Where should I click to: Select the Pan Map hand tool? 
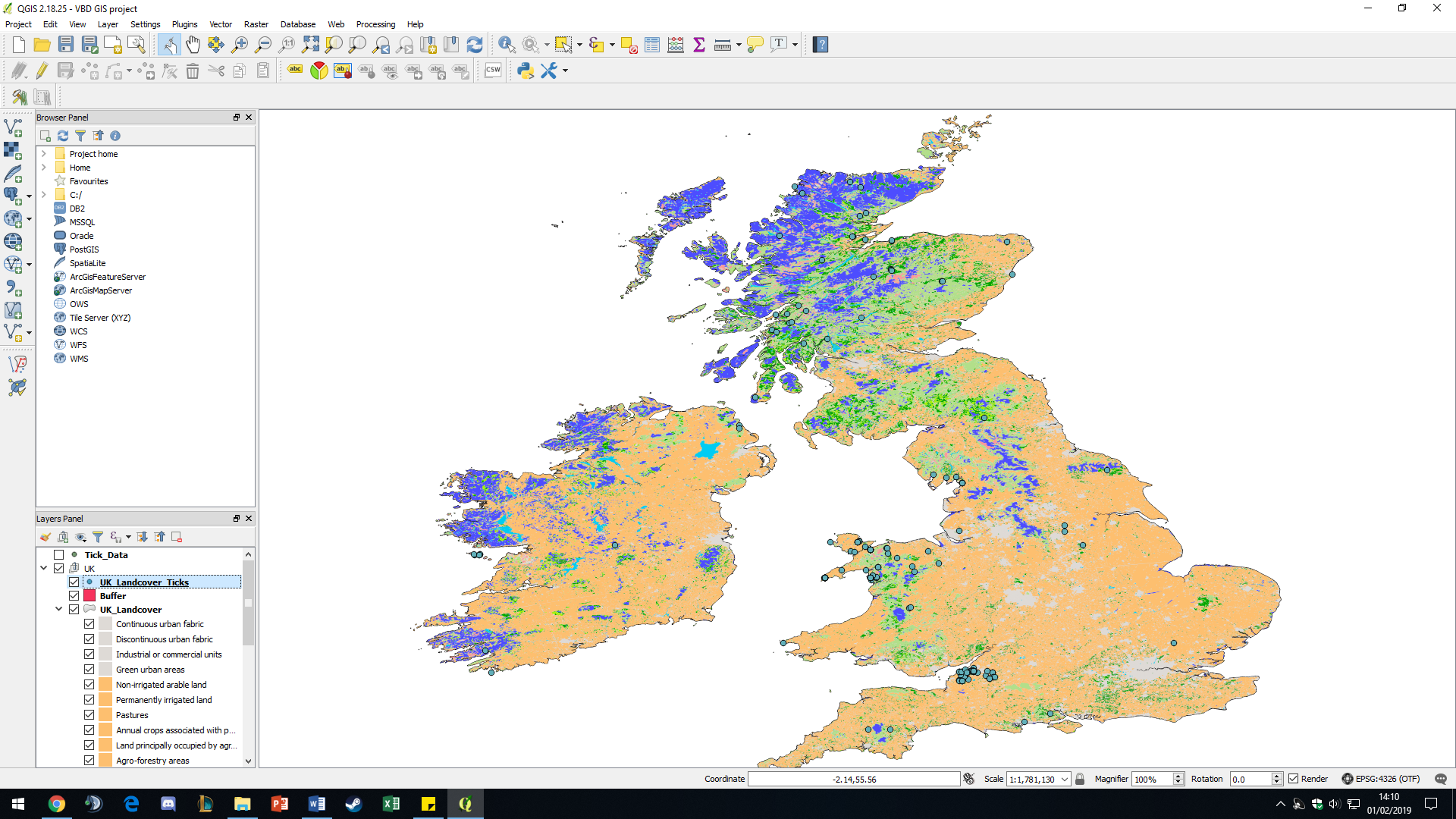point(193,45)
